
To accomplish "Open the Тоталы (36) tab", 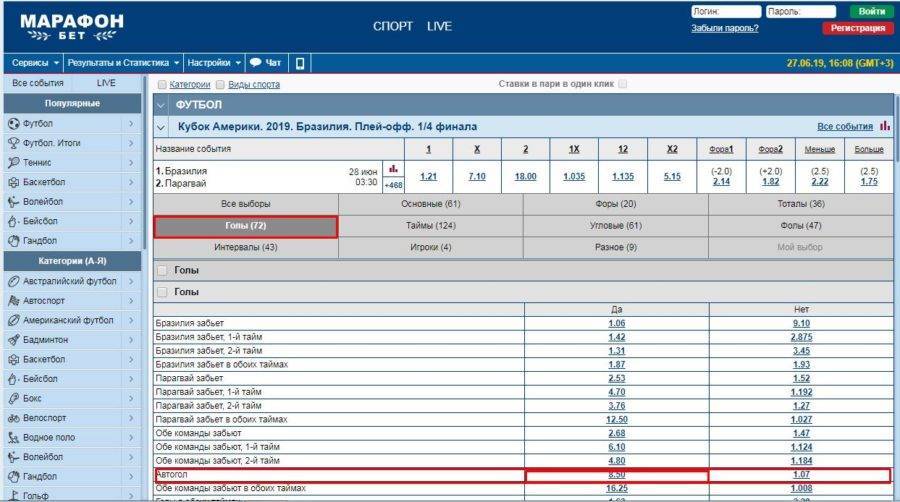I will [x=802, y=204].
